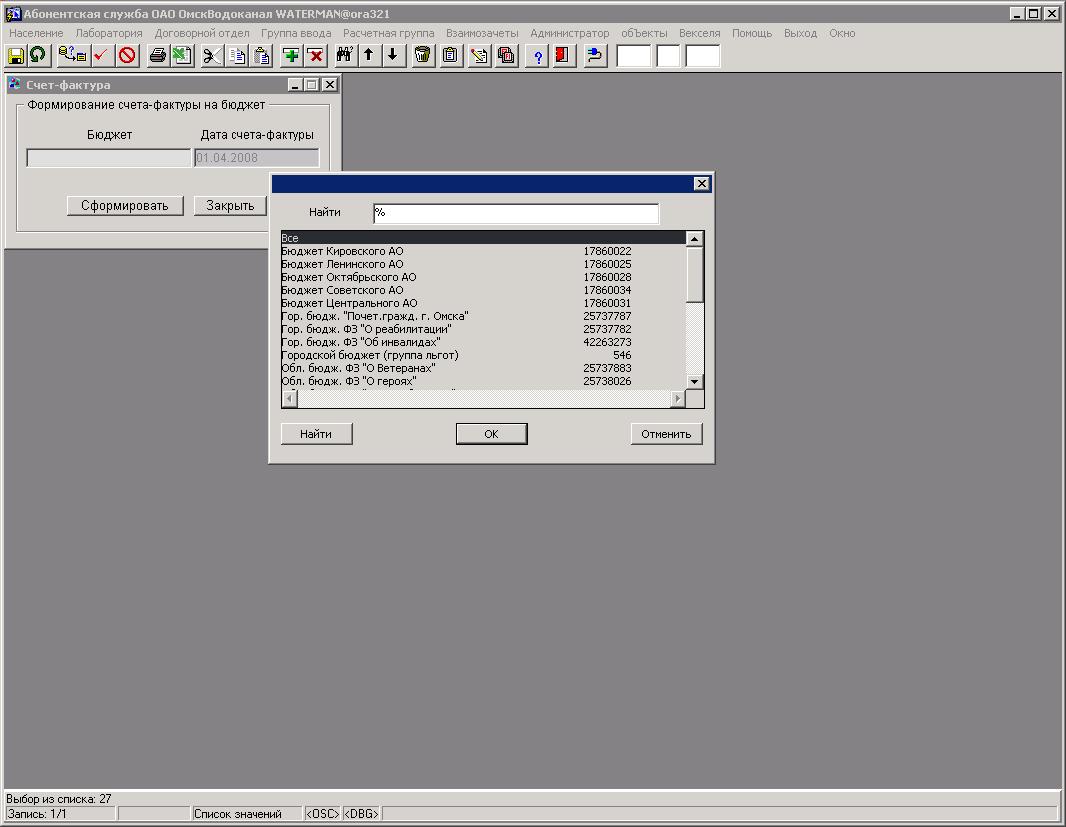The width and height of the screenshot is (1066, 827).
Task: Click the green plus add record icon
Action: point(291,56)
